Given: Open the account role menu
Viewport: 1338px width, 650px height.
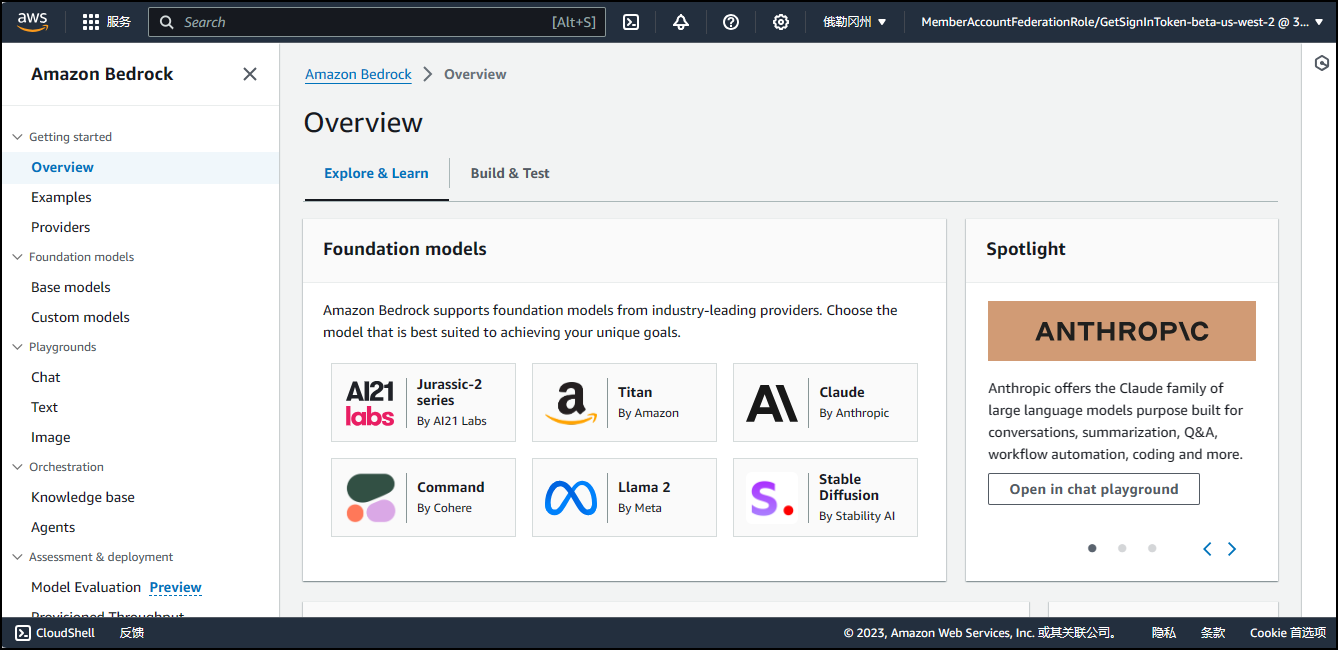Looking at the screenshot, I should click(1121, 22).
